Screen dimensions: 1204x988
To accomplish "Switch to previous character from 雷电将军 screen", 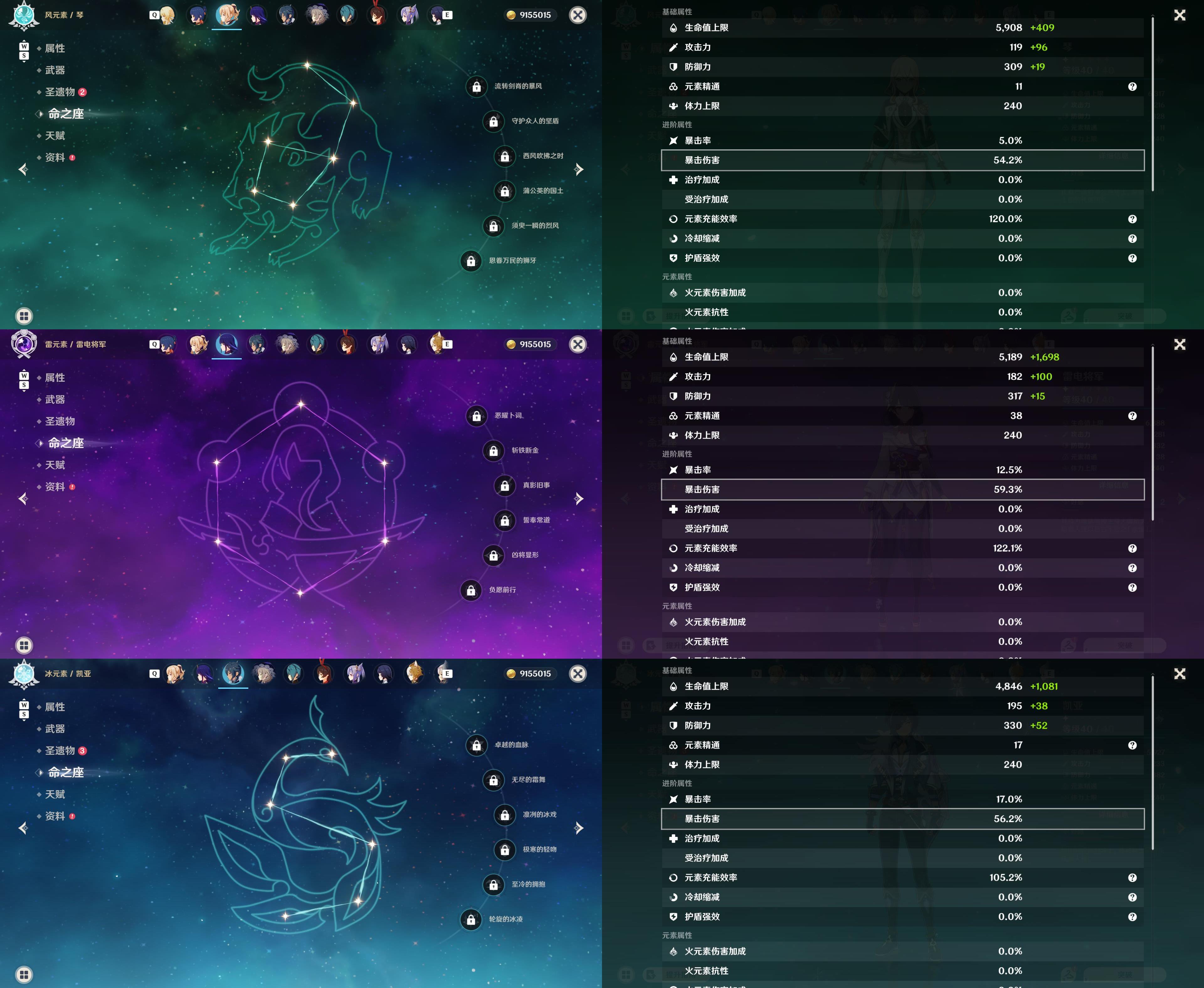I will [23, 499].
